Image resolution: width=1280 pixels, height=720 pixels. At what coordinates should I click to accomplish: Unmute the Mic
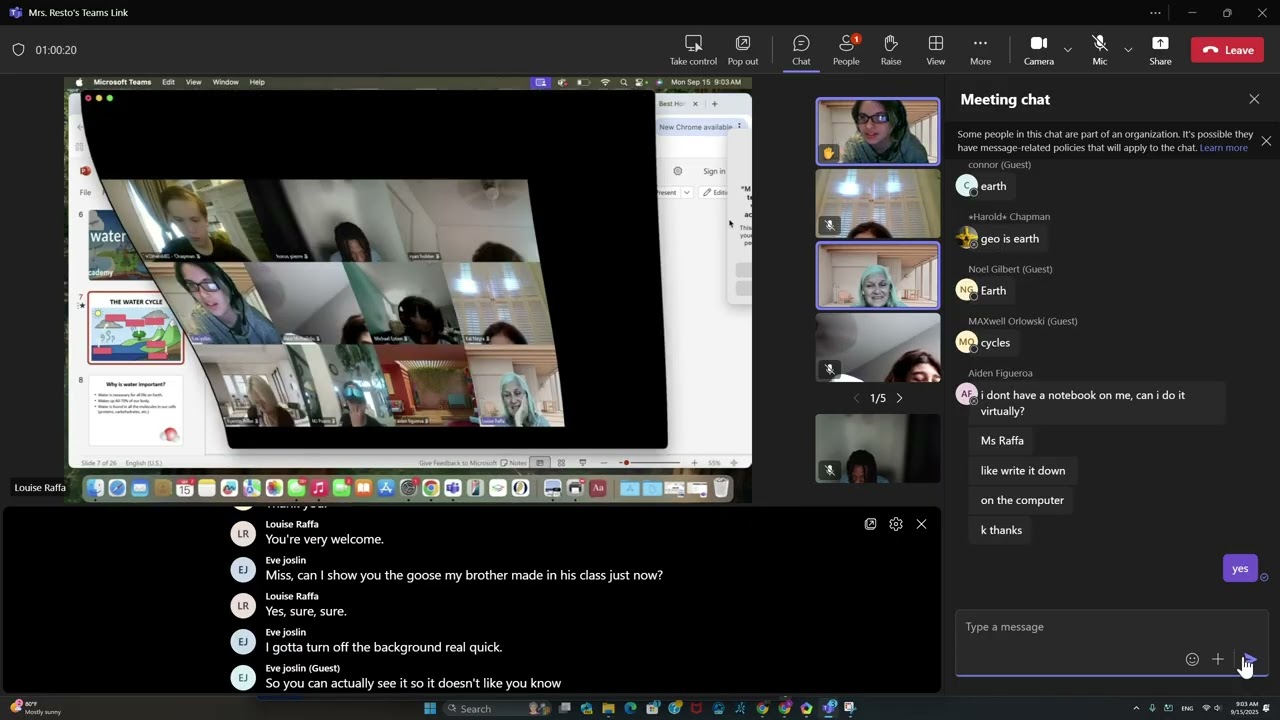click(1100, 50)
